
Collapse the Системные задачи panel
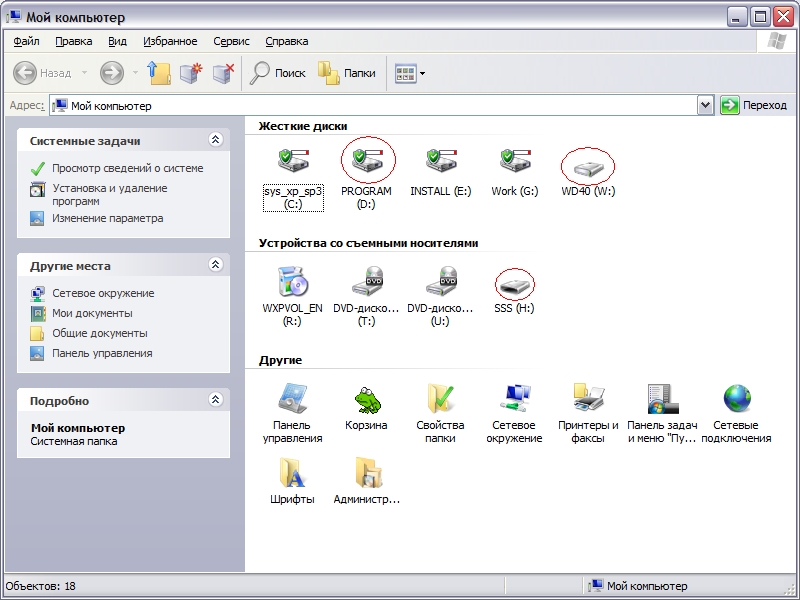[215, 141]
